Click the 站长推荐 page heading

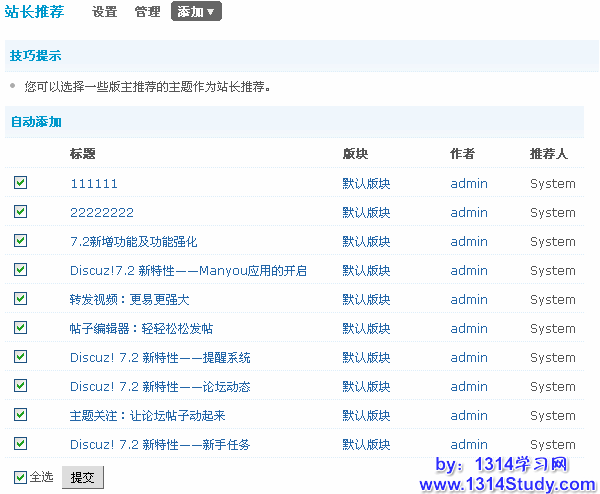click(34, 12)
